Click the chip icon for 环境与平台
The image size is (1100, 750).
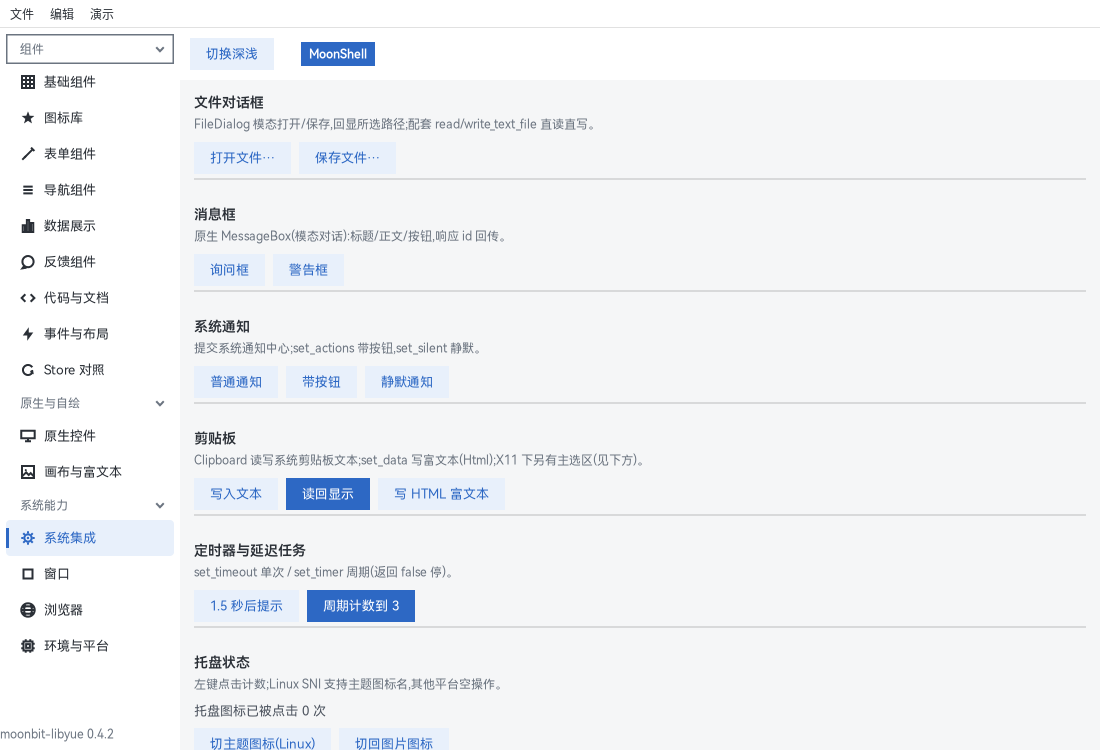click(27, 645)
